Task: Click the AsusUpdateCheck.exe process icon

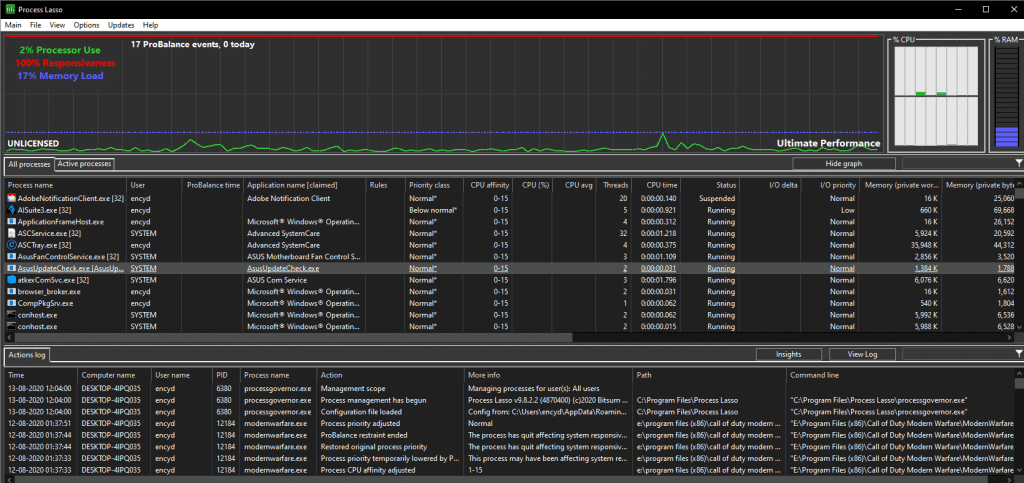Action: click(11, 268)
